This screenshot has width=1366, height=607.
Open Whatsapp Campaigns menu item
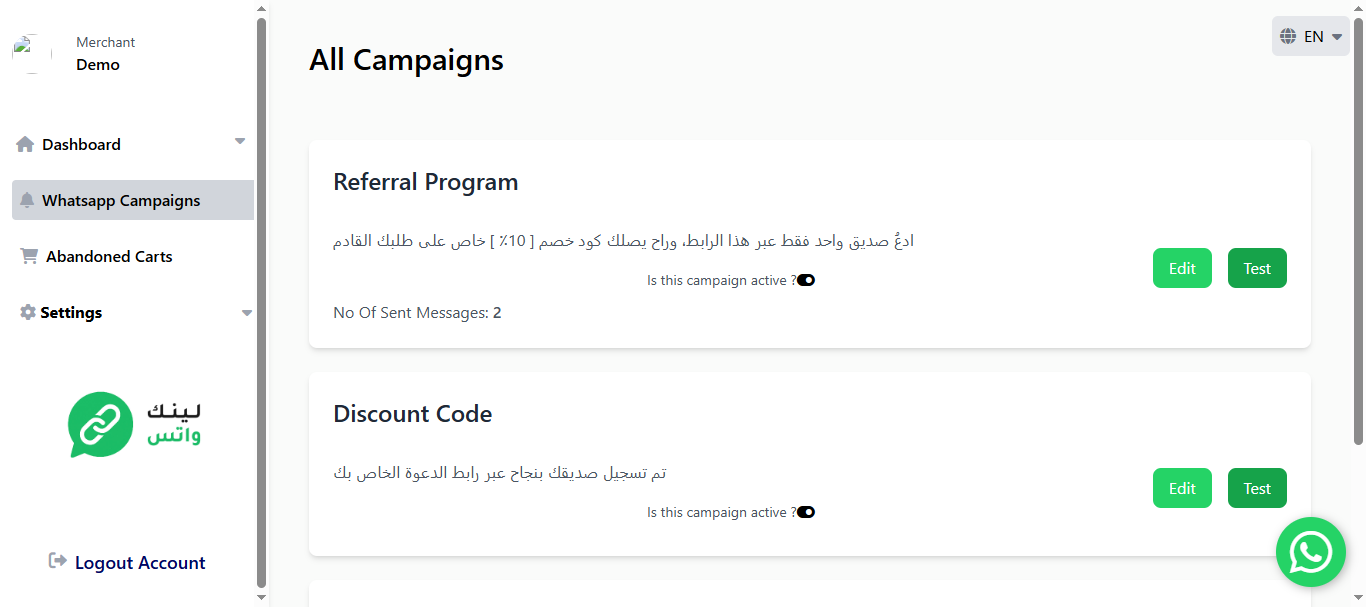[121, 200]
